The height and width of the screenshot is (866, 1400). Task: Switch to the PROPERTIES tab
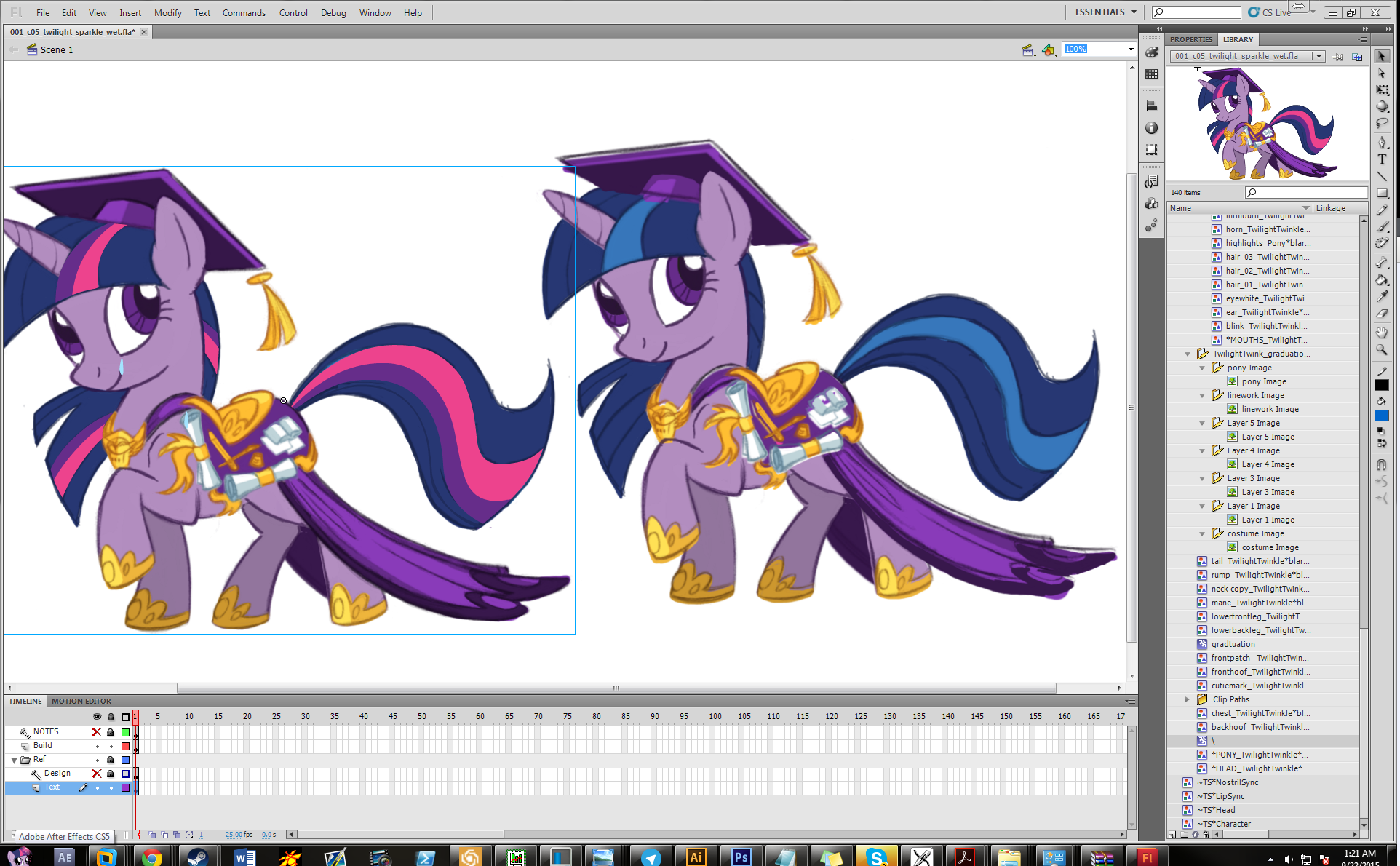1191,39
